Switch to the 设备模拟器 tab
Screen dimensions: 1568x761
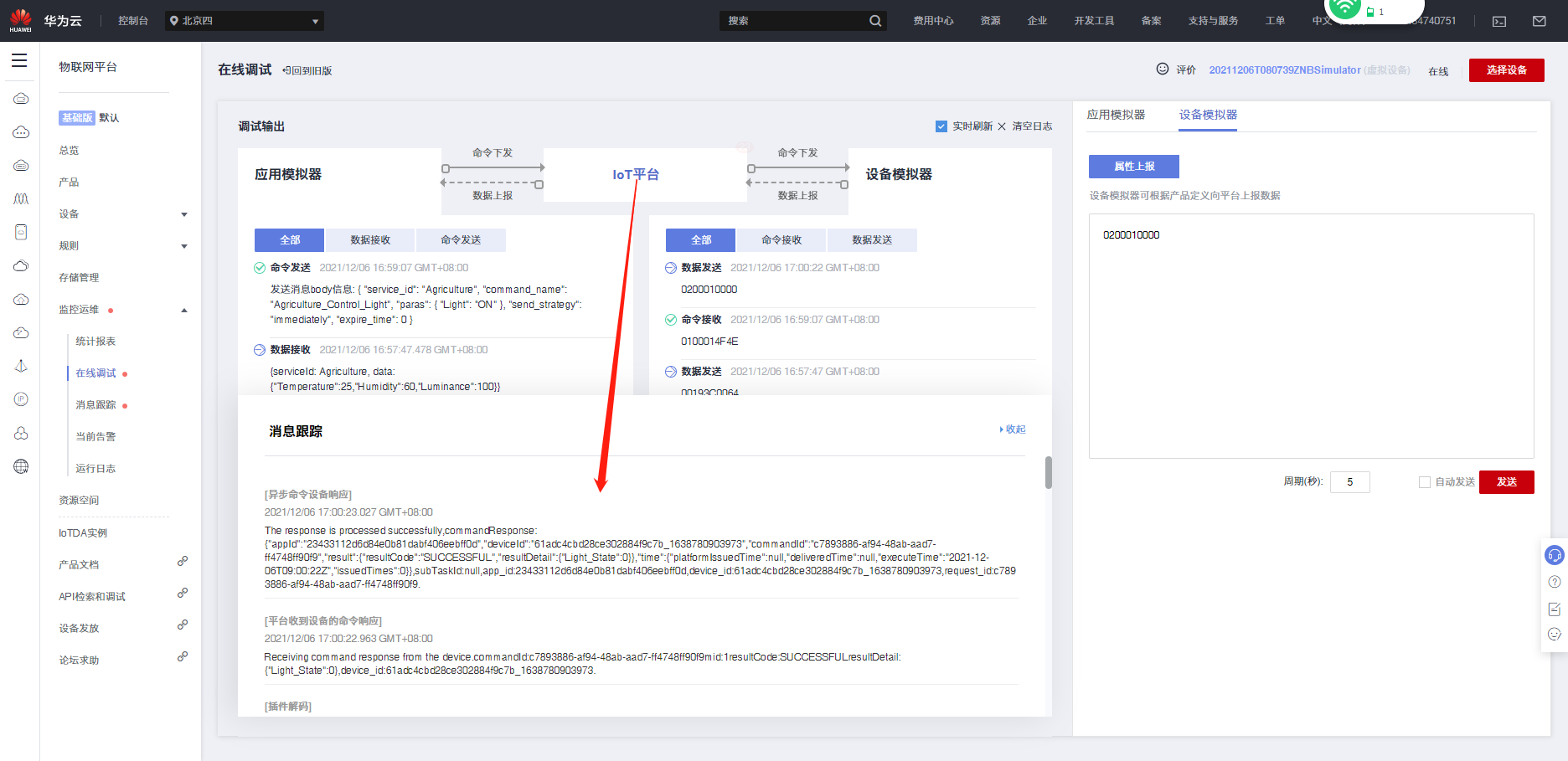[x=1208, y=115]
